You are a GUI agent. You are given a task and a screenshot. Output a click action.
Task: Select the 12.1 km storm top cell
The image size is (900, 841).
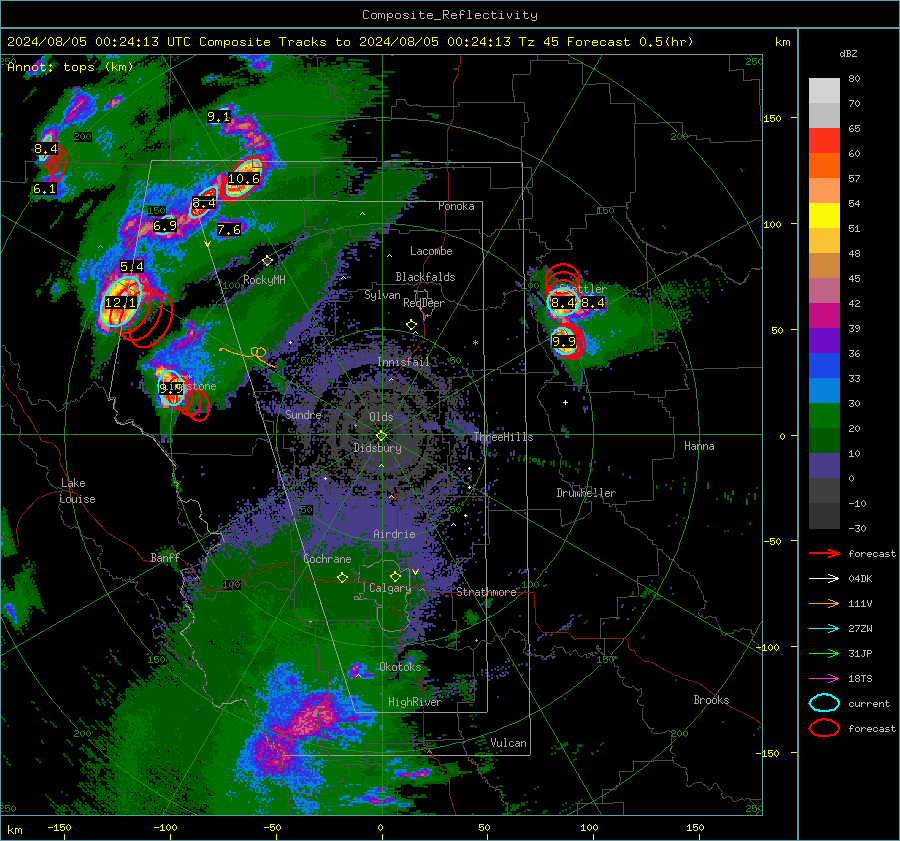[x=121, y=302]
